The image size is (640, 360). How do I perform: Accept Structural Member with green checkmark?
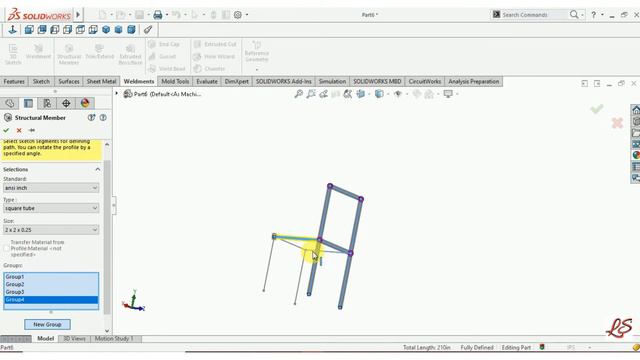(6, 130)
